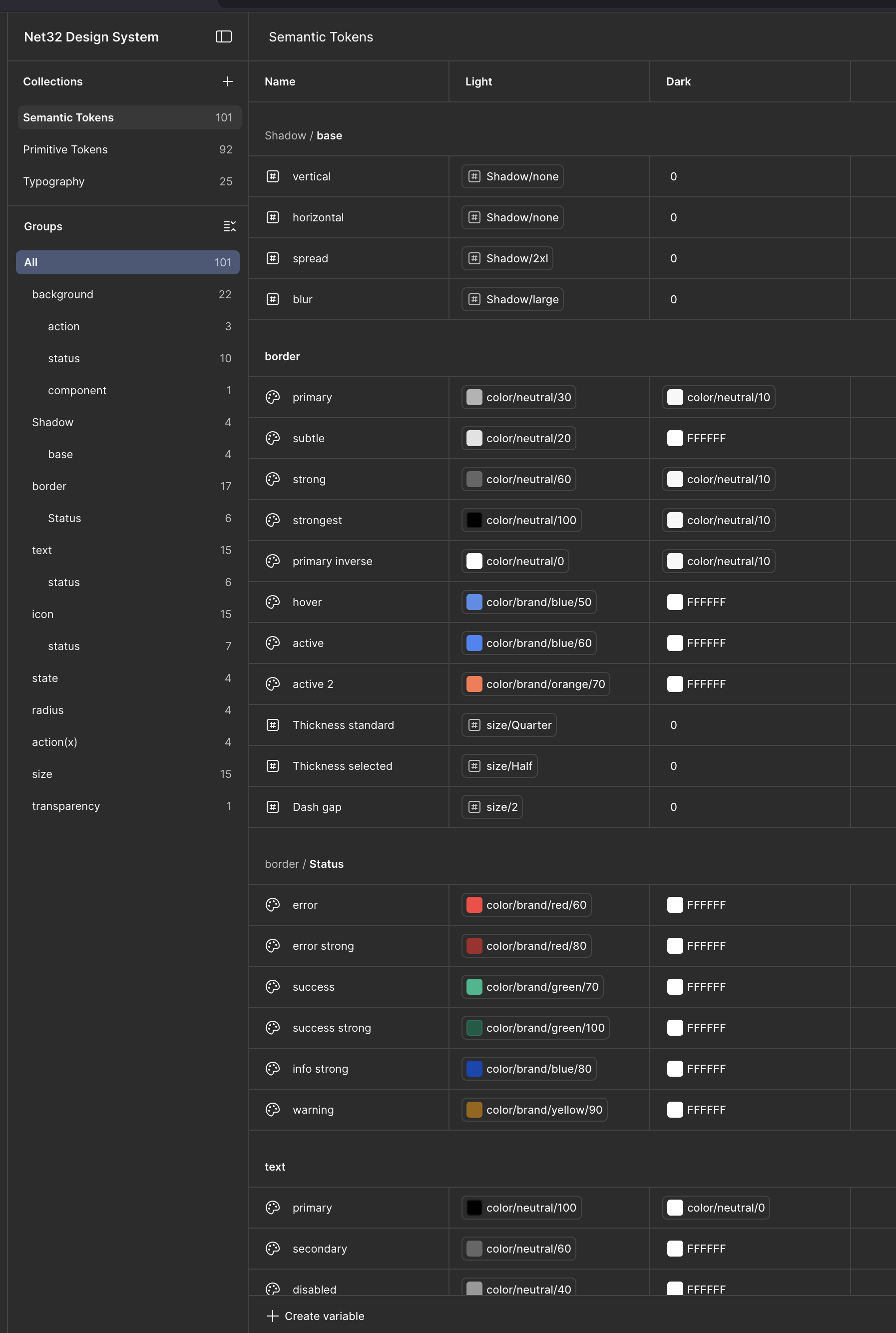This screenshot has width=896, height=1333.
Task: Add a new collection with plus icon
Action: click(x=227, y=81)
